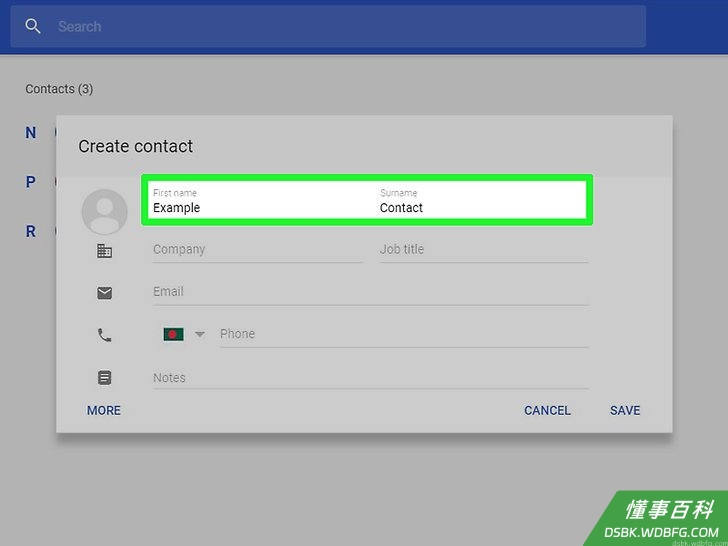The image size is (728, 546).
Task: Click the letter P contact group
Action: point(31,182)
